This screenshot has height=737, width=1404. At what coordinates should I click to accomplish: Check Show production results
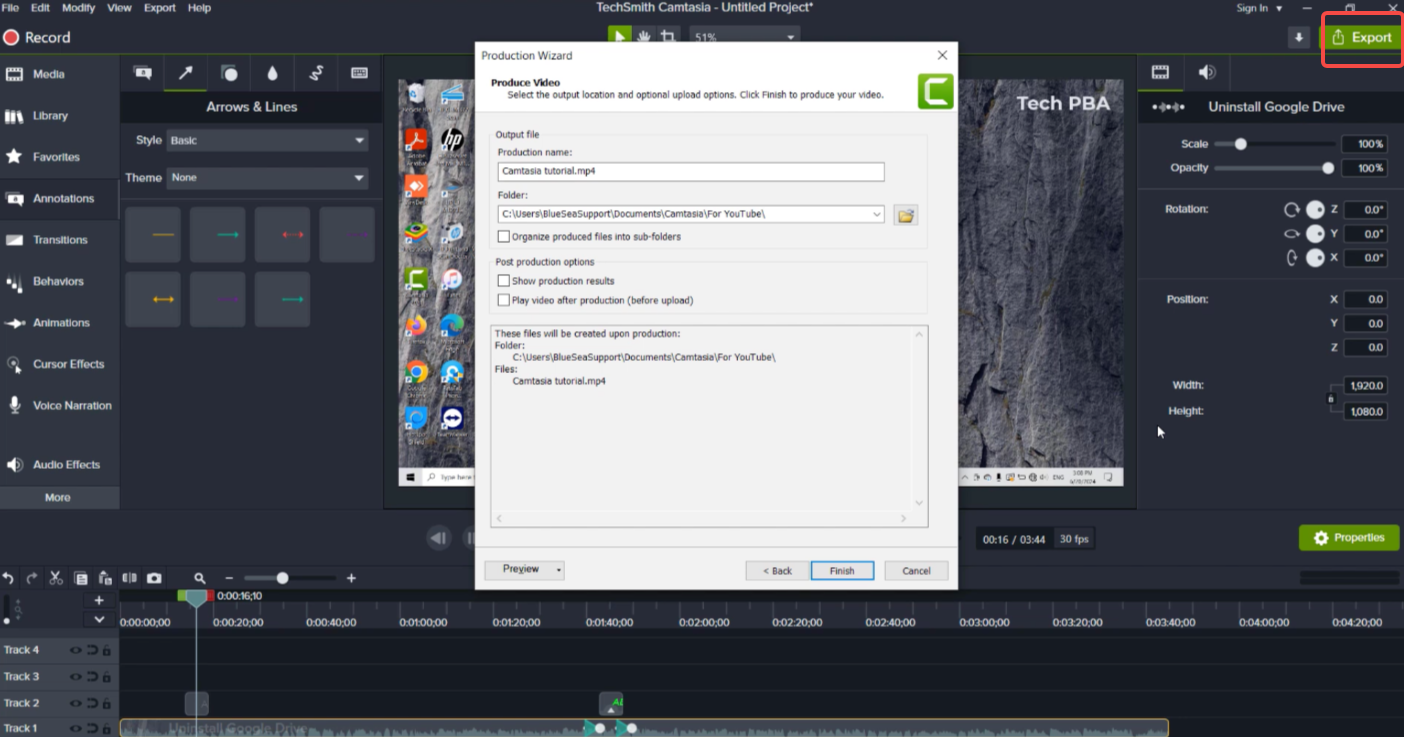click(x=505, y=280)
